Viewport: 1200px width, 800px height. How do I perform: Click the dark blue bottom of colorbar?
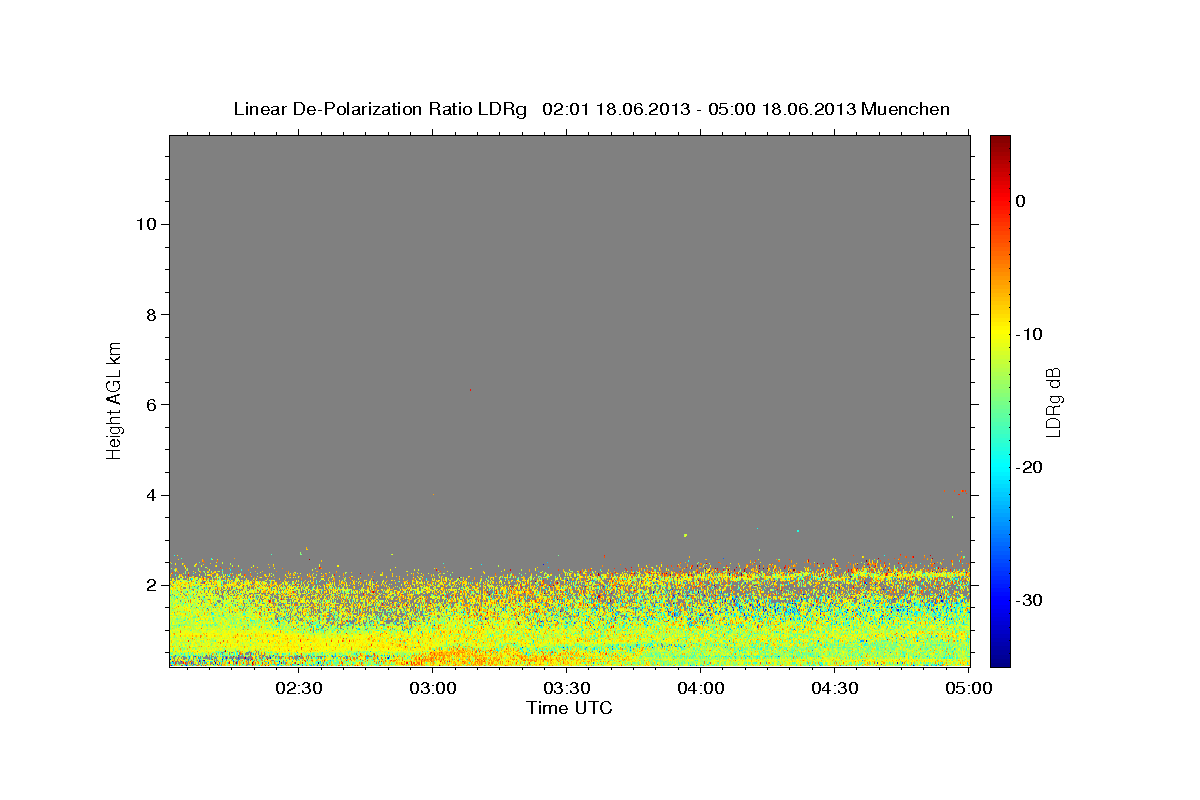pos(1000,658)
